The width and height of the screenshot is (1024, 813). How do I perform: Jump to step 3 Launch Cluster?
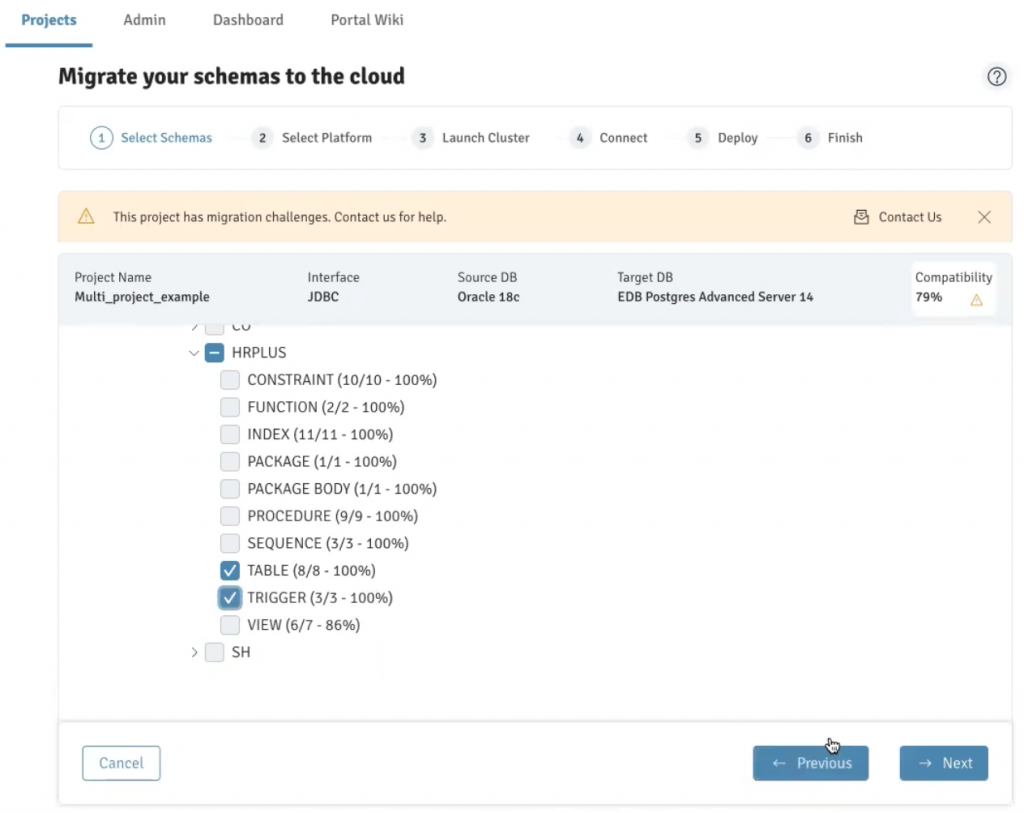tap(423, 138)
